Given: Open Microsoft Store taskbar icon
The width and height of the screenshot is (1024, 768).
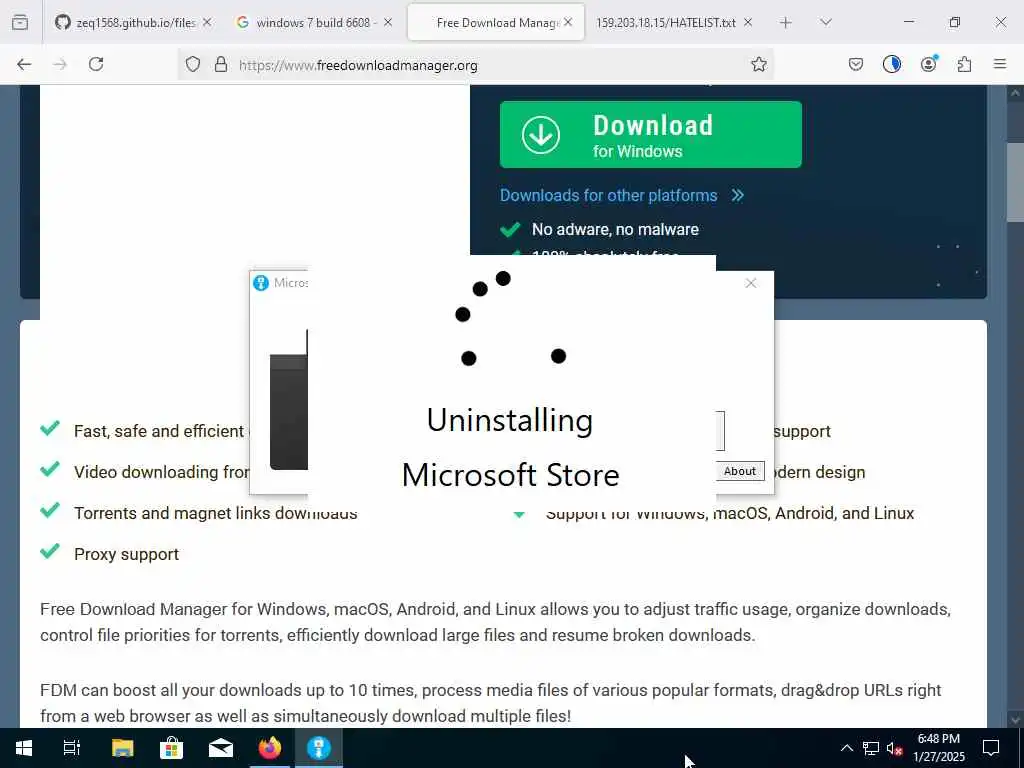Looking at the screenshot, I should point(171,748).
